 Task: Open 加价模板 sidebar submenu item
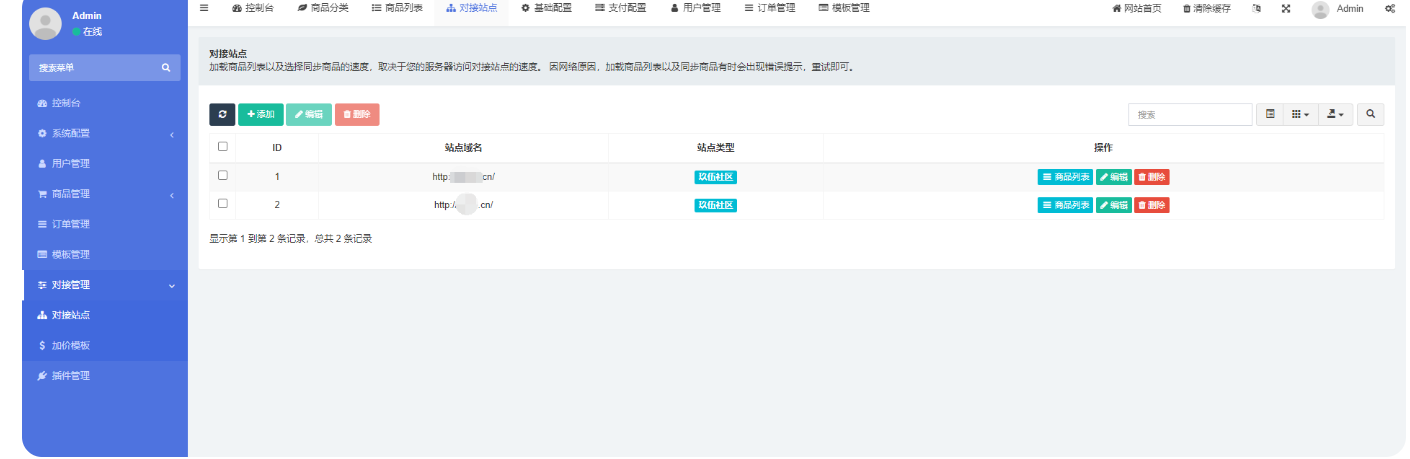point(105,345)
